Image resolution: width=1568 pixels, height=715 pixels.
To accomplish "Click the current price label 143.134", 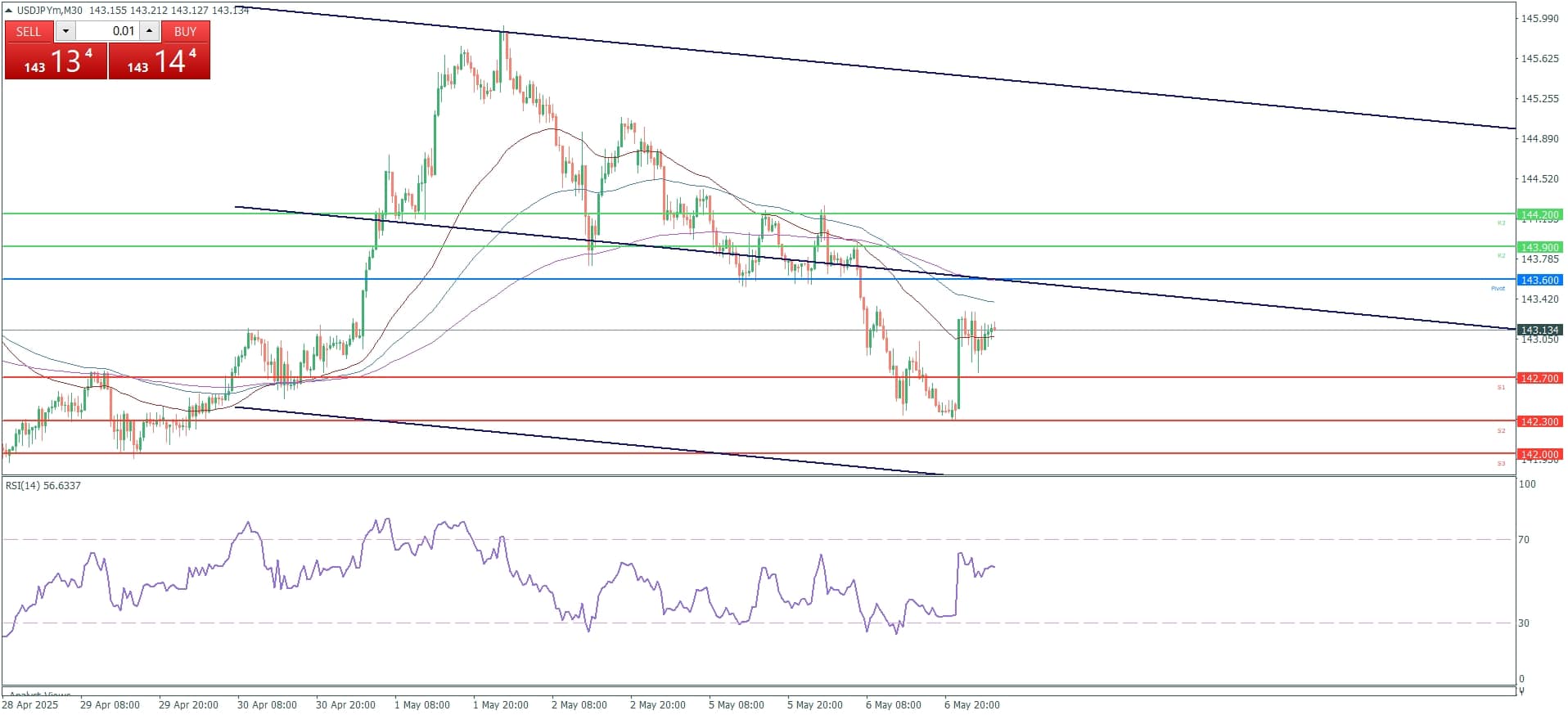I will coord(1539,331).
